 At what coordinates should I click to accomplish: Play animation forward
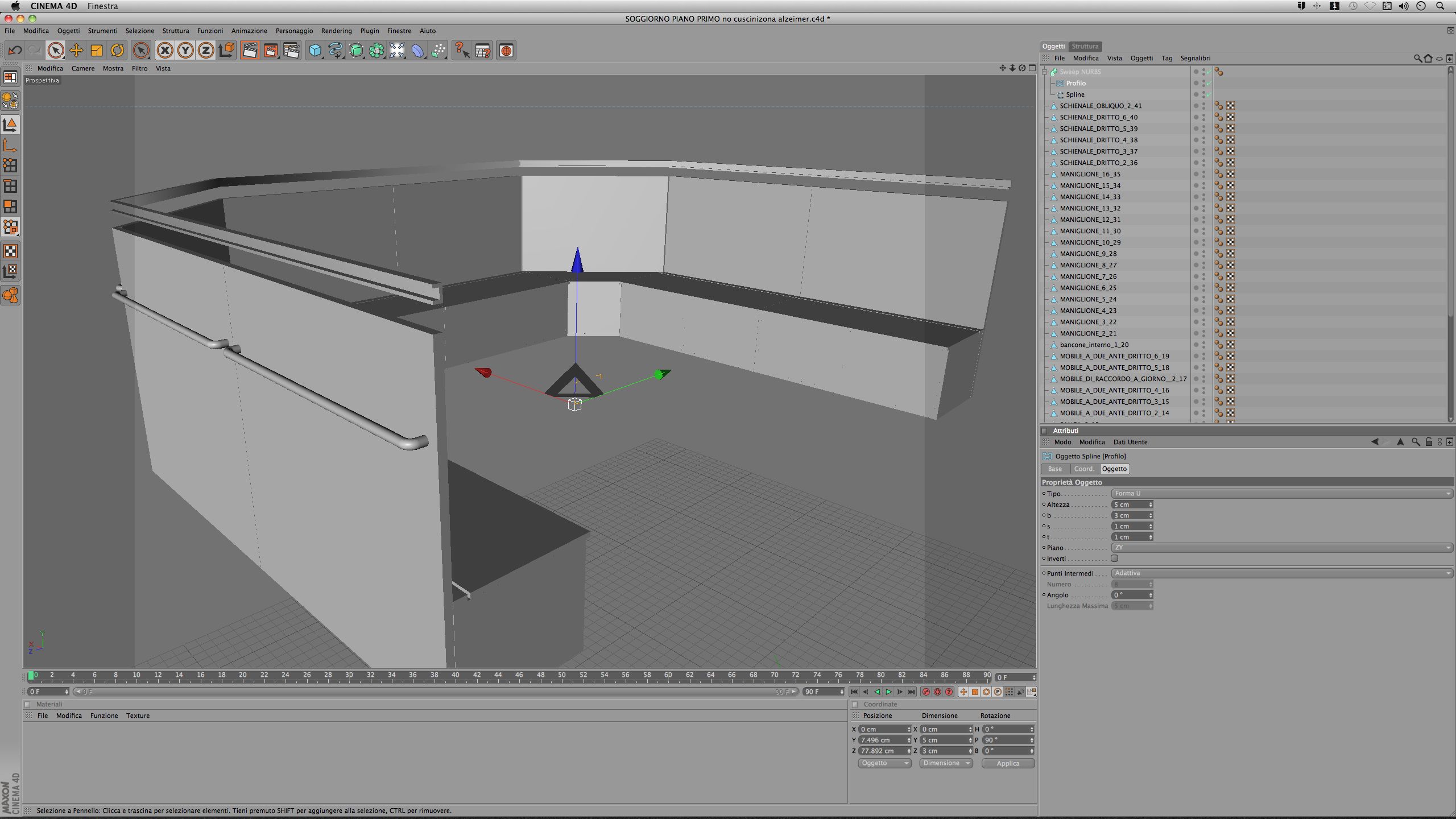[x=888, y=692]
